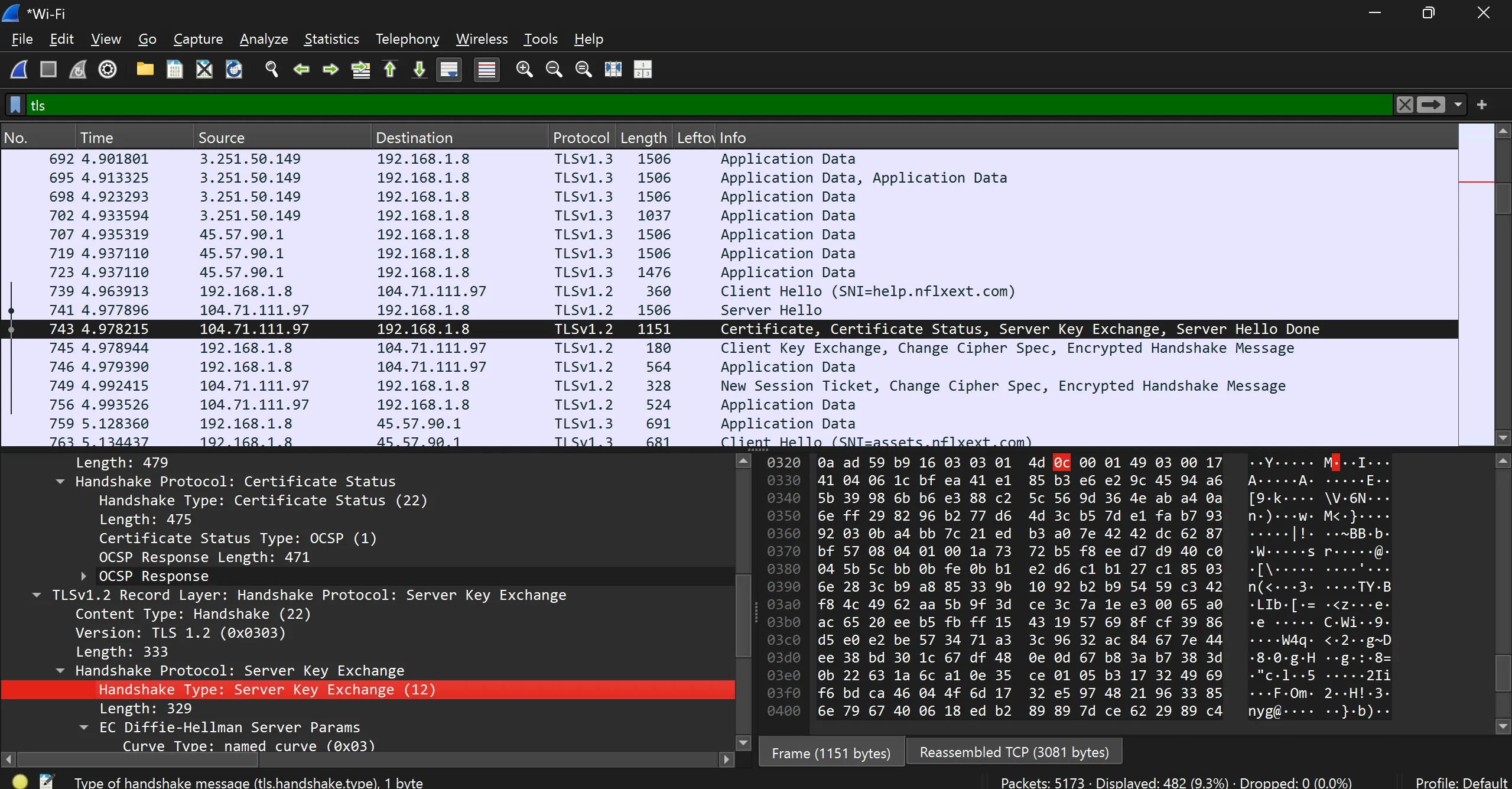Image resolution: width=1512 pixels, height=789 pixels.
Task: Jump to the last packet
Action: pos(420,70)
